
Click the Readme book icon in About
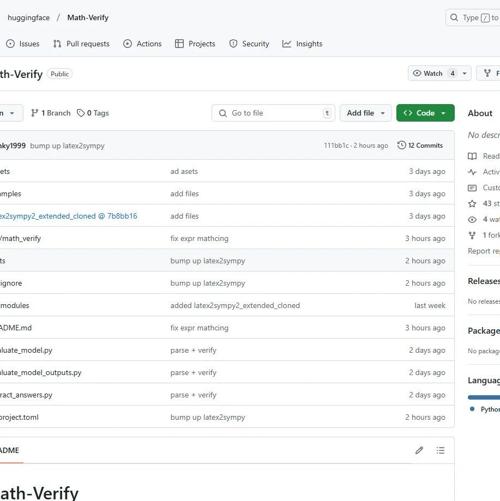(472, 156)
